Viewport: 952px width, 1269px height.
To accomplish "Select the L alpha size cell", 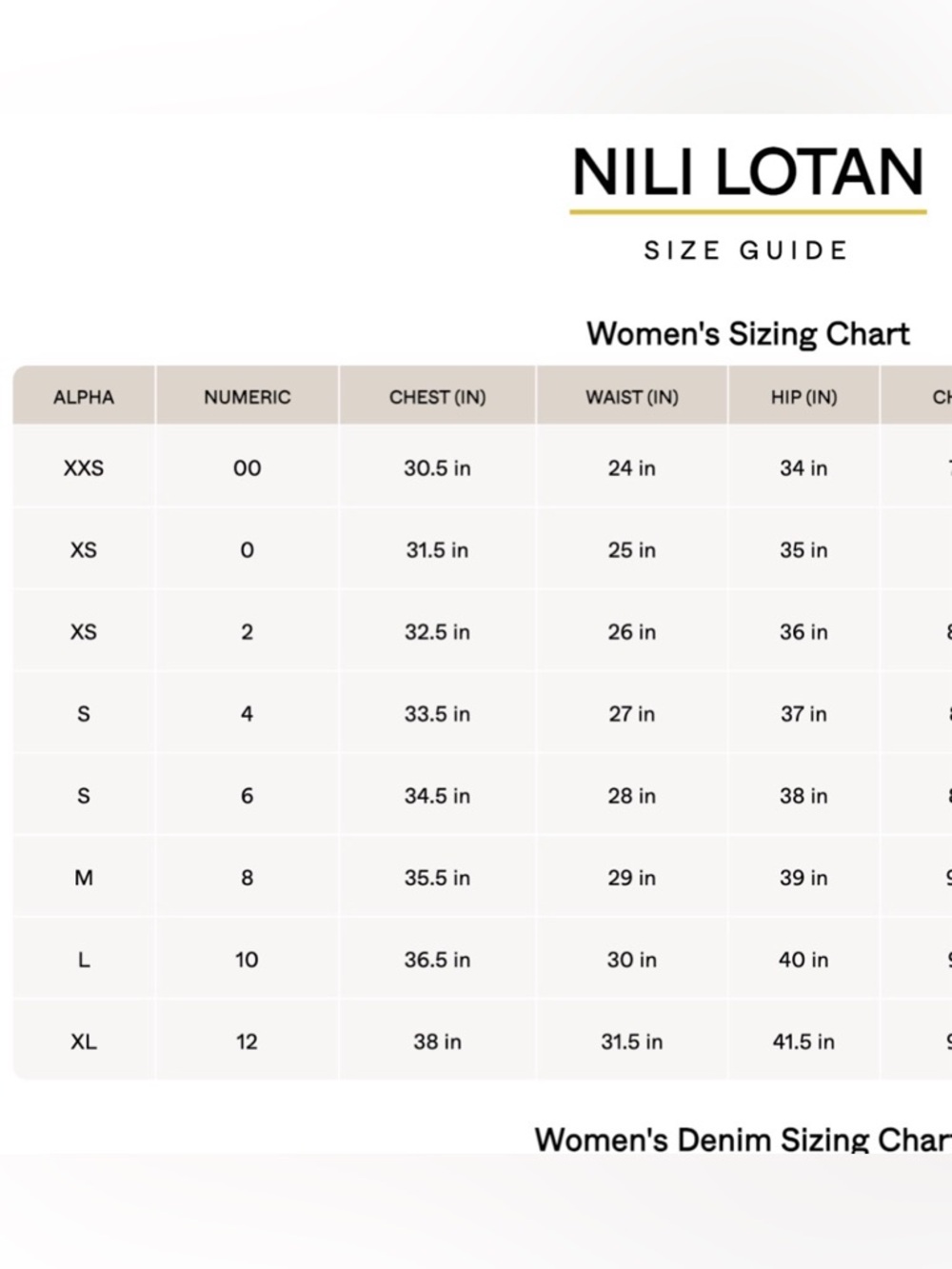I will pyautogui.click(x=84, y=960).
